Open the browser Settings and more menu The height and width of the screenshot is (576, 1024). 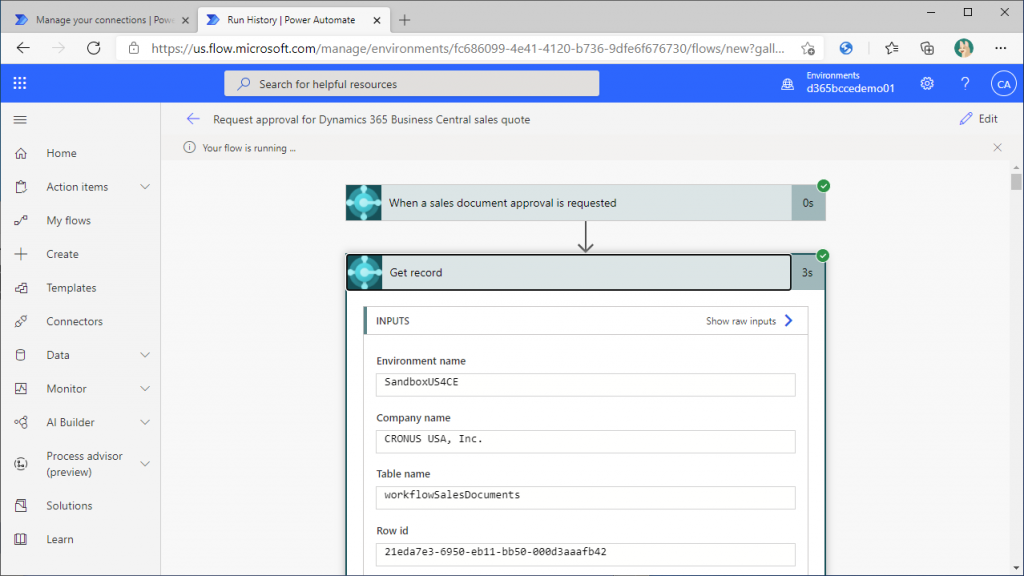coord(1000,48)
